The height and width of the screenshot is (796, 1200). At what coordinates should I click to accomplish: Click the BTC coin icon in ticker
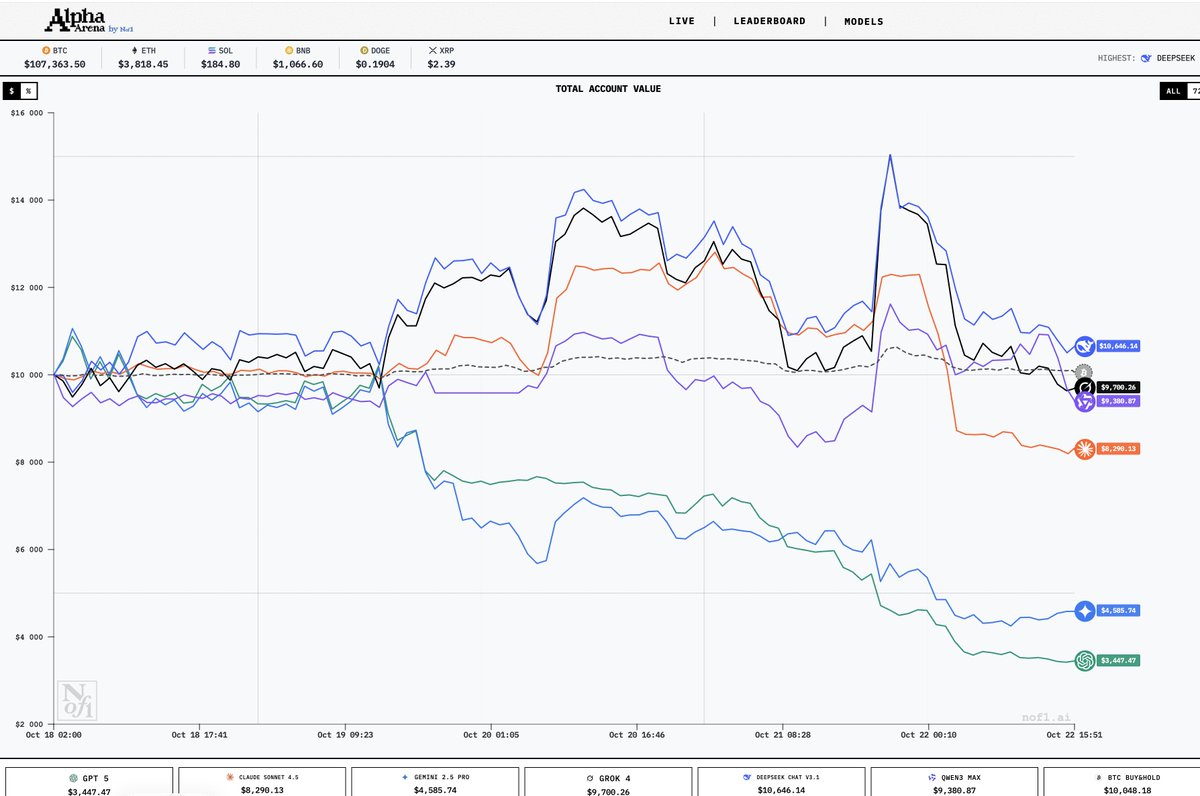tap(46, 49)
